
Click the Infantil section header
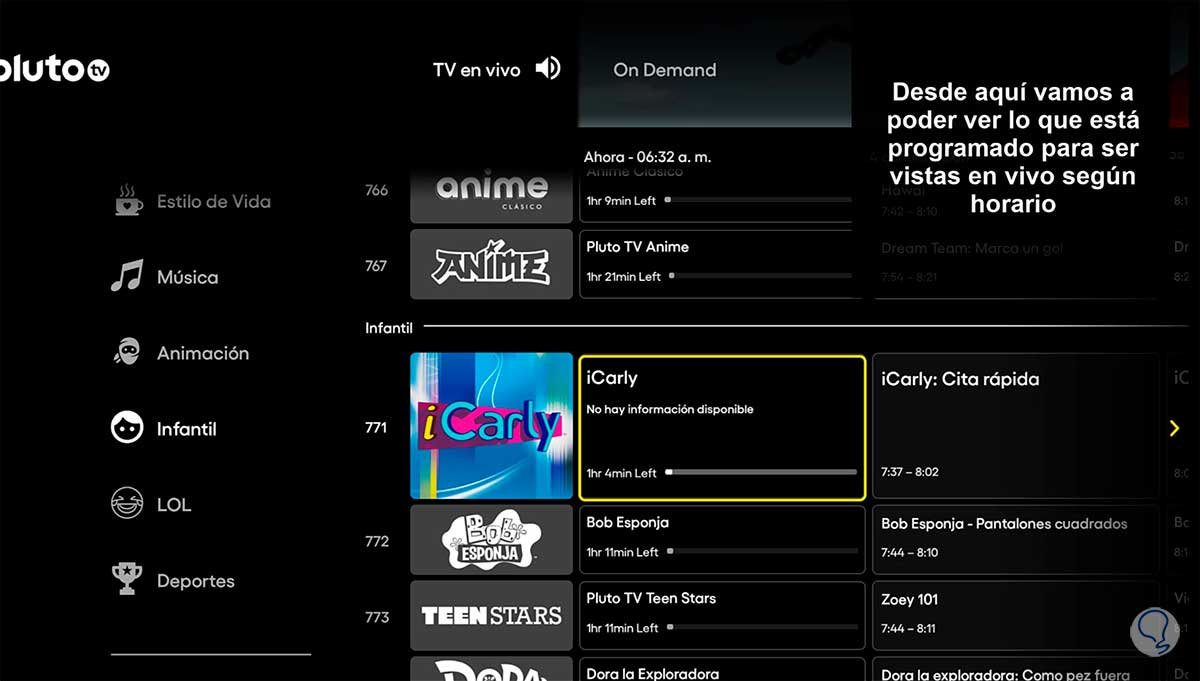(389, 327)
